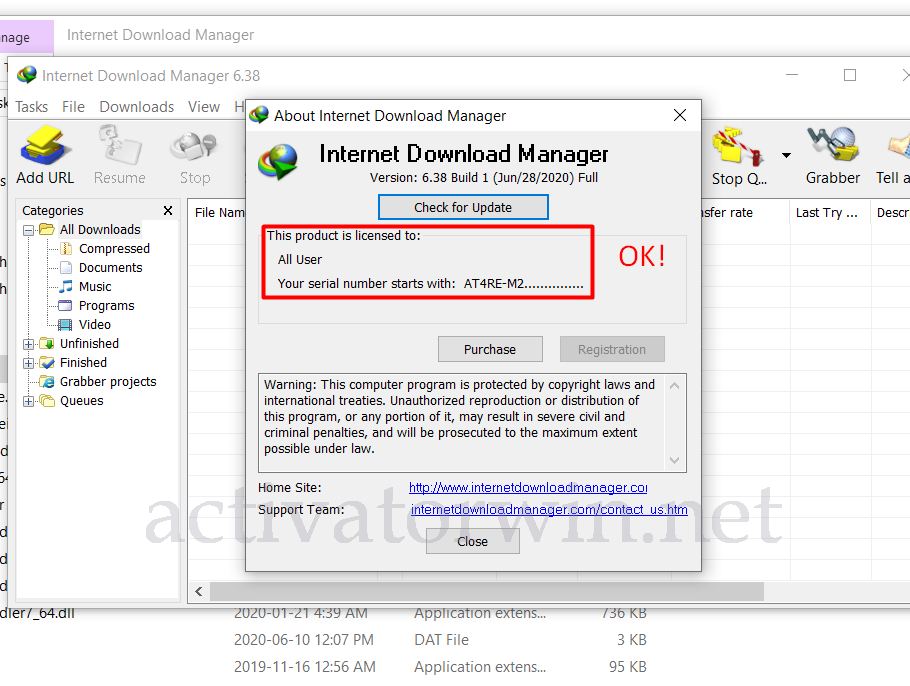Select the Programs category icon
This screenshot has height=686, width=910.
point(66,305)
